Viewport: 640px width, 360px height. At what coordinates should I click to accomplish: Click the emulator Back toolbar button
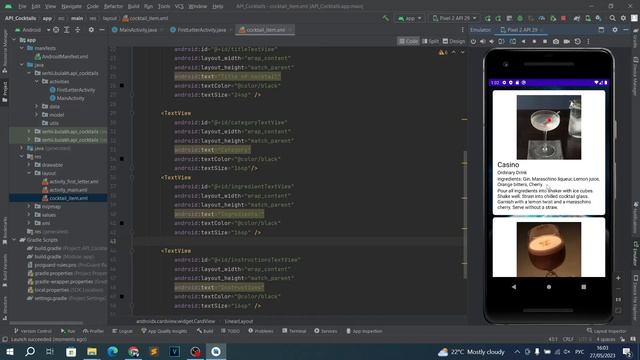pos(524,42)
